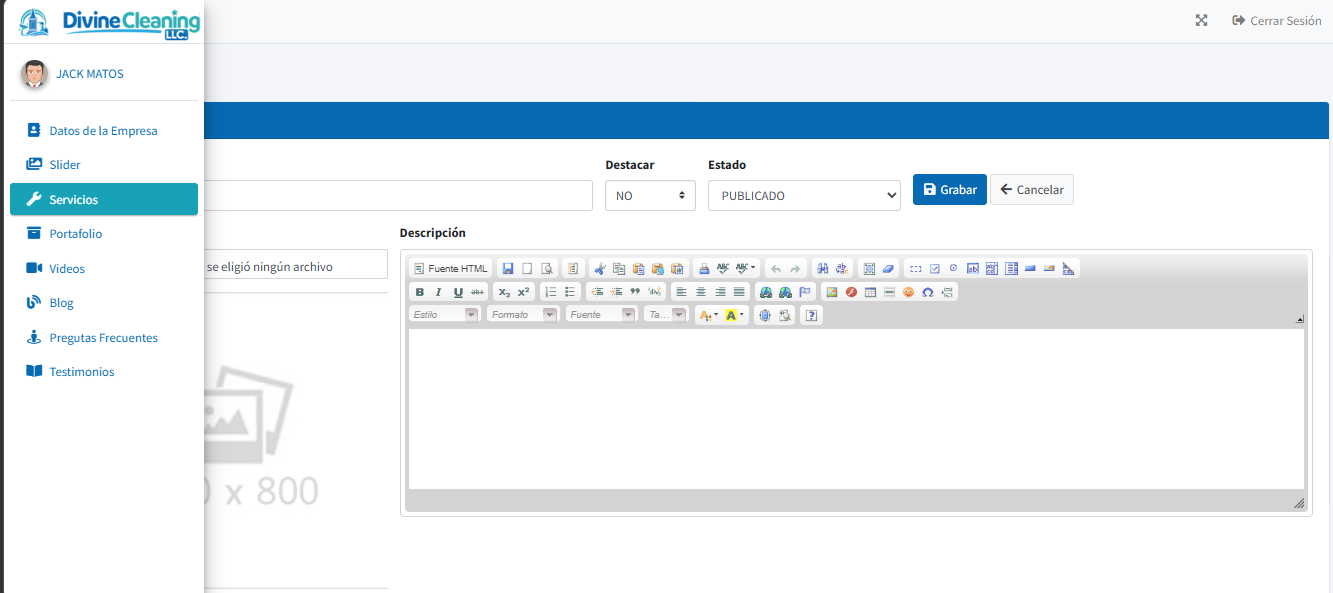
Task: Click the fullscreen expand icon in header
Action: coord(1201,21)
